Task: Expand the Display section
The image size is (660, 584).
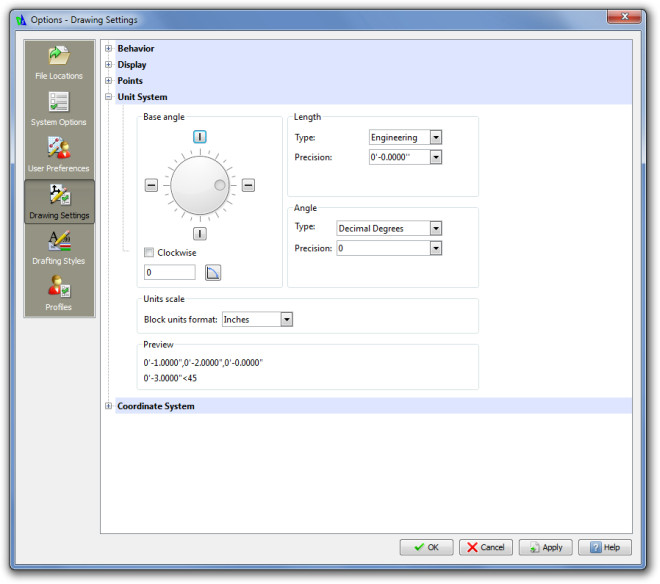Action: pyautogui.click(x=108, y=64)
